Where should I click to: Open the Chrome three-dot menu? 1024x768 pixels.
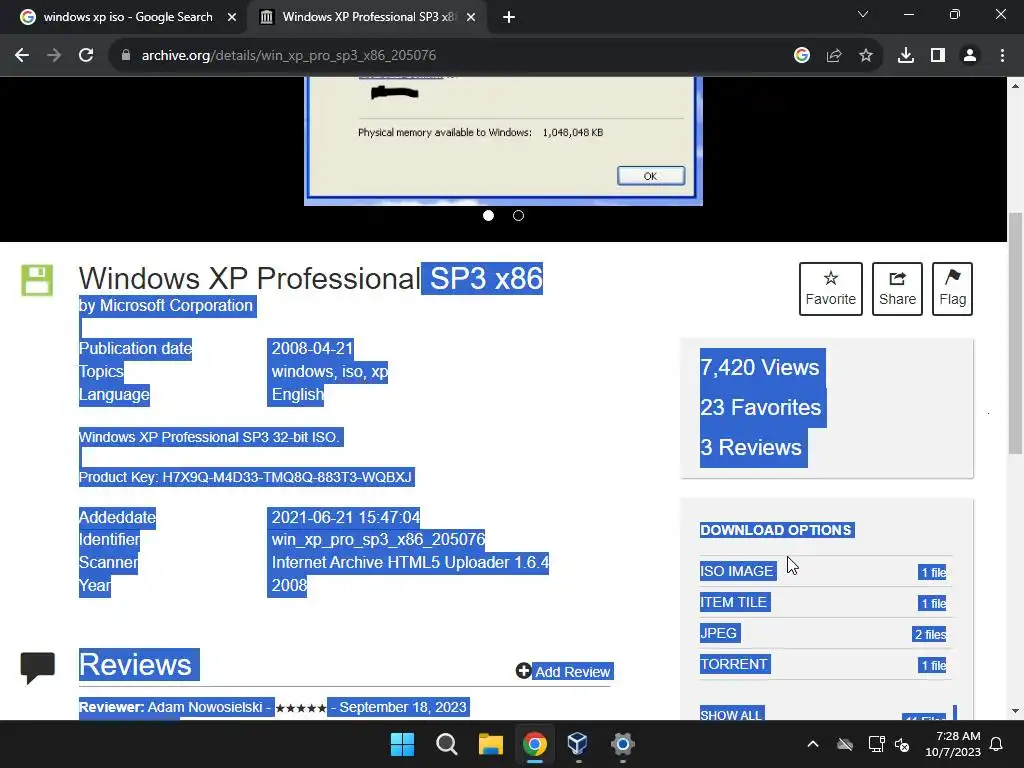(1002, 56)
